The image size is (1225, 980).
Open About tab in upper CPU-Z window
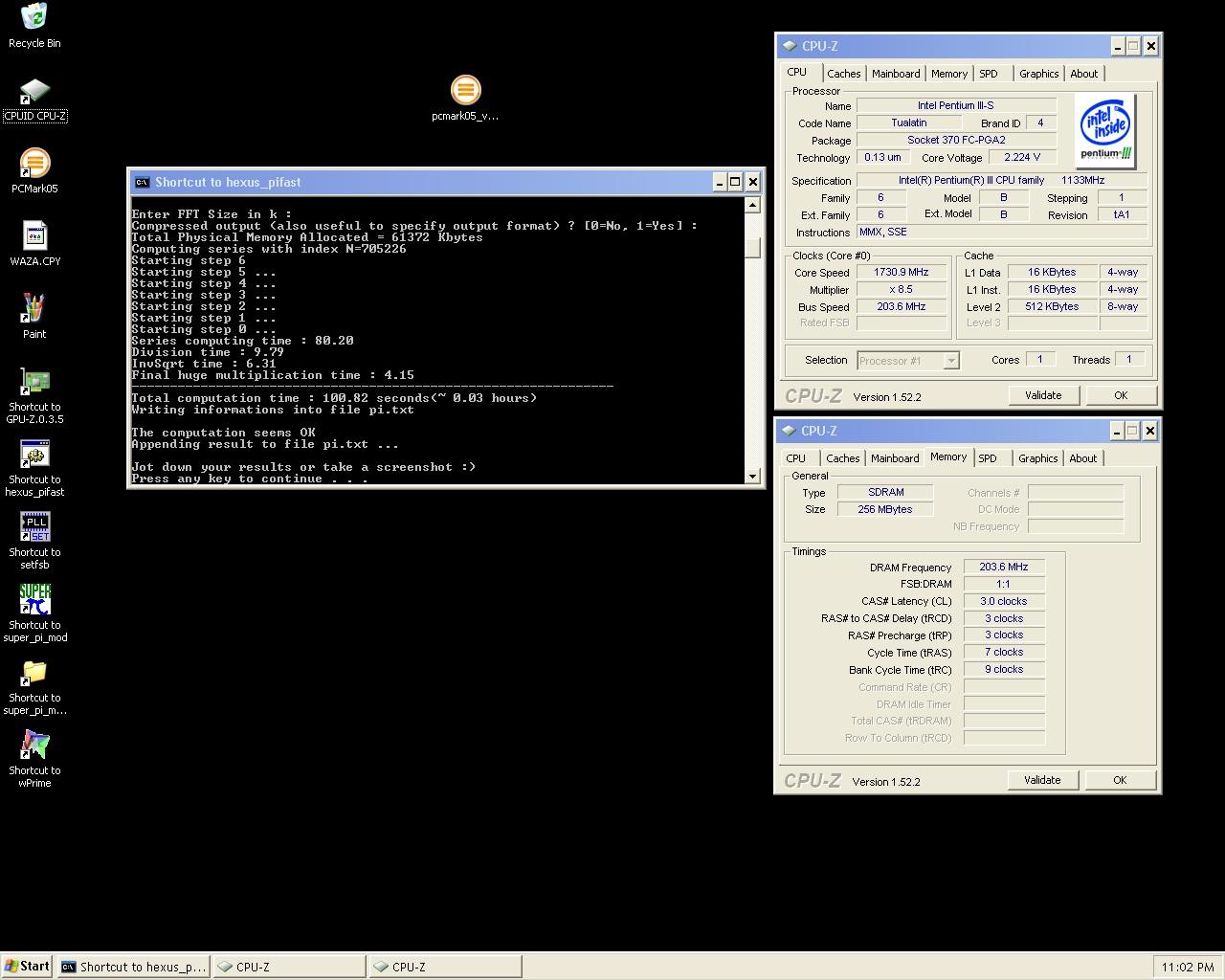(1084, 74)
